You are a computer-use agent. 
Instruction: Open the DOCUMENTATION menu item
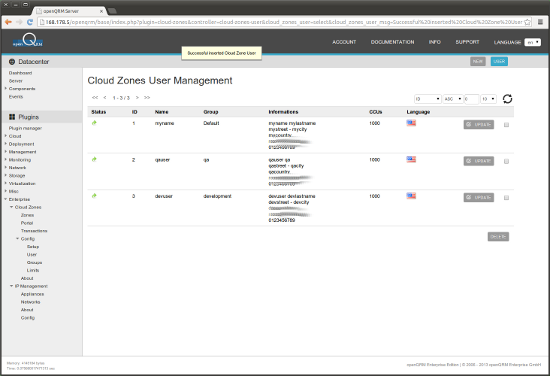point(393,42)
